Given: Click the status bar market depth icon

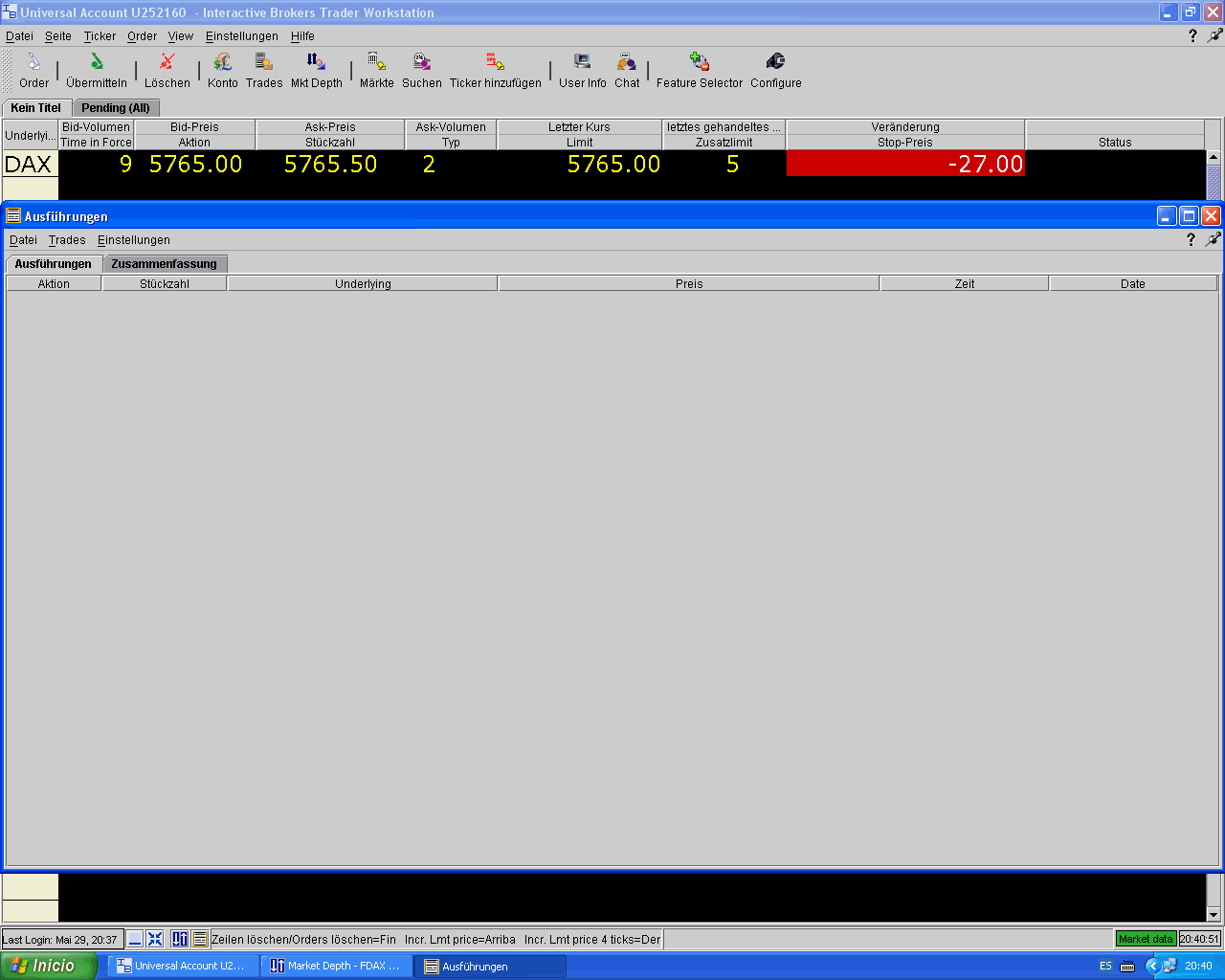Looking at the screenshot, I should (x=180, y=939).
